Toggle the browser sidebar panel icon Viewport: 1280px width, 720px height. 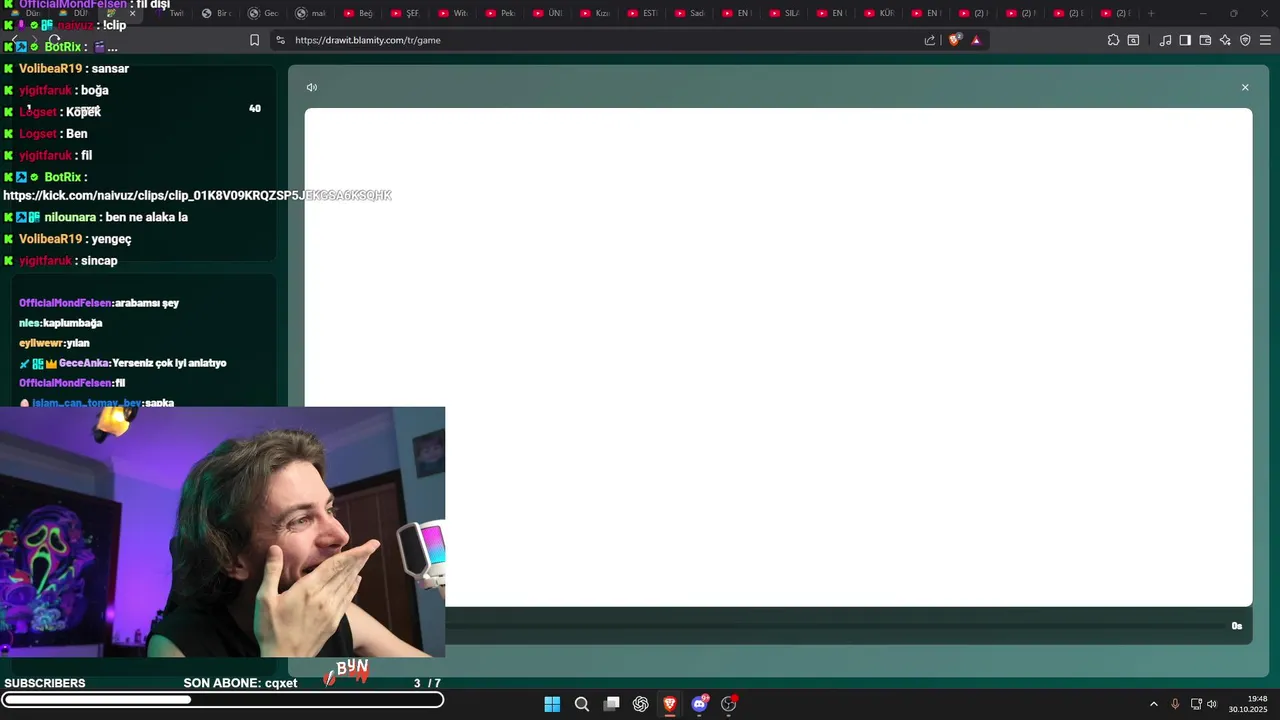tap(1185, 40)
